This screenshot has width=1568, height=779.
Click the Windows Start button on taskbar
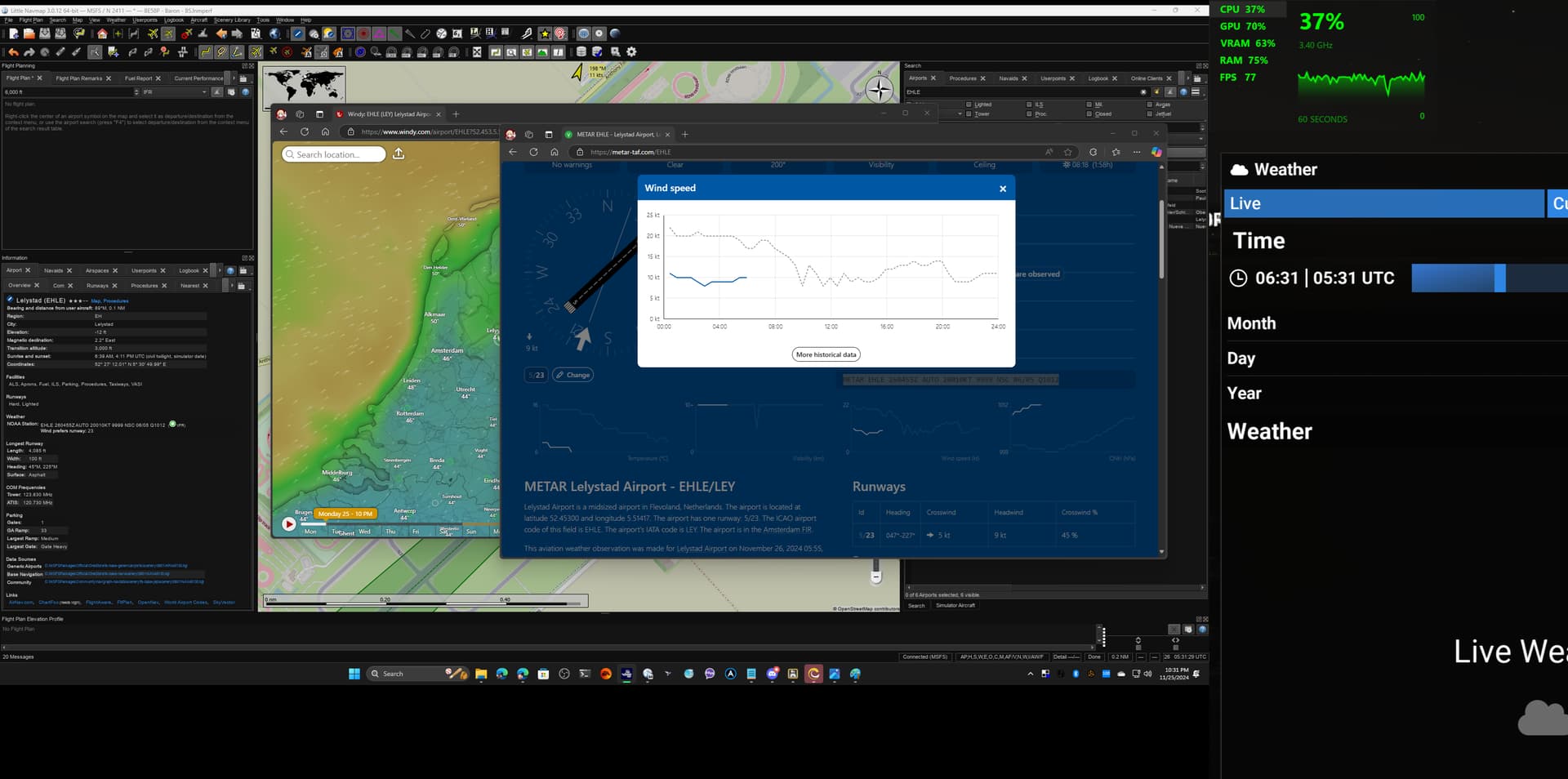[x=354, y=674]
